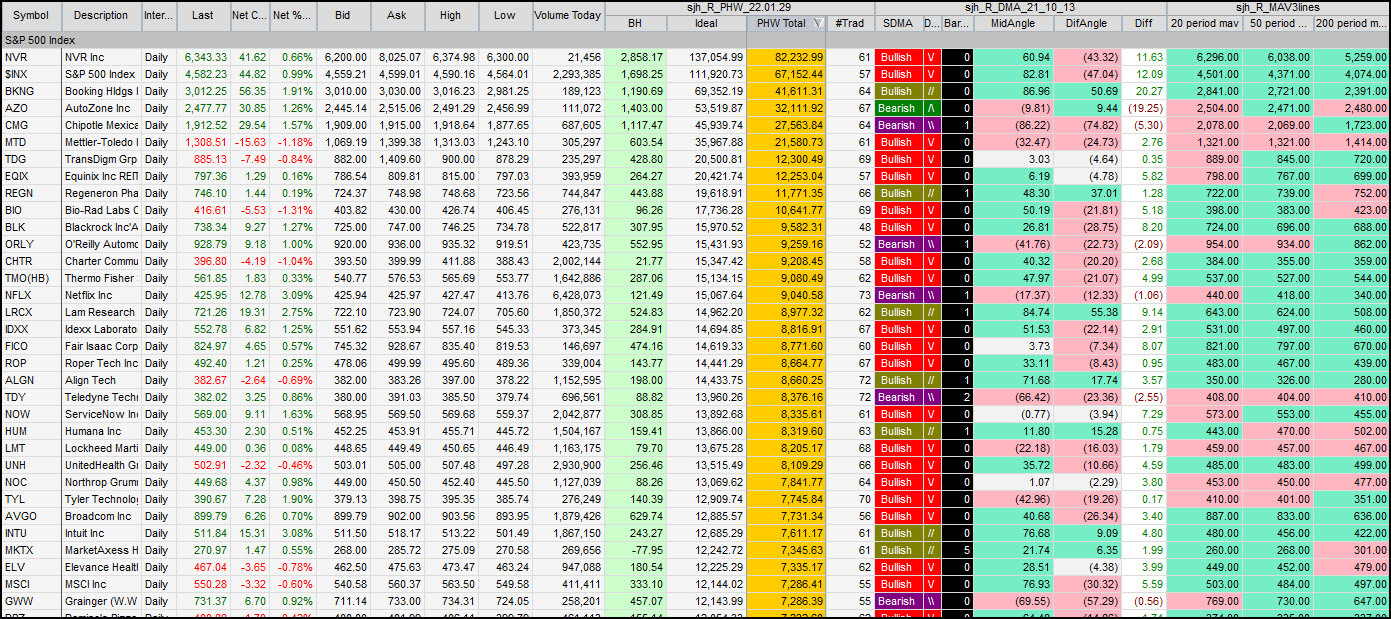This screenshot has width=1391, height=619.
Task: Click the Ideal value 137,054.99
Action: pos(706,57)
